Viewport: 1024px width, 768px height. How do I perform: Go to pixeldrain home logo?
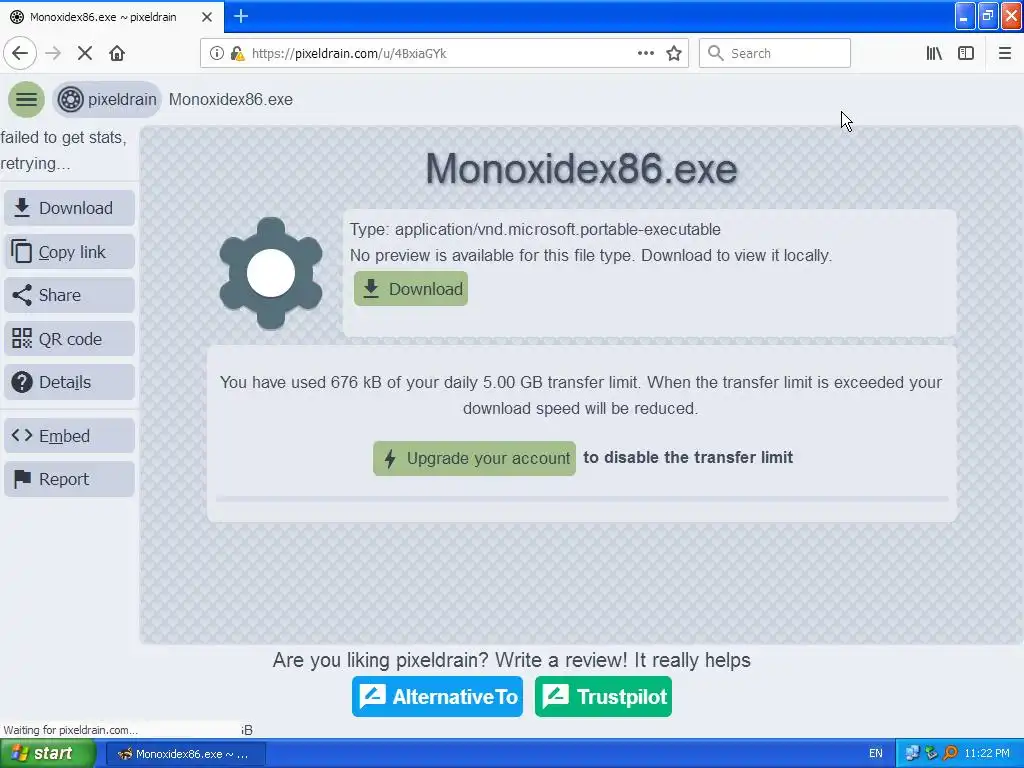(x=106, y=99)
